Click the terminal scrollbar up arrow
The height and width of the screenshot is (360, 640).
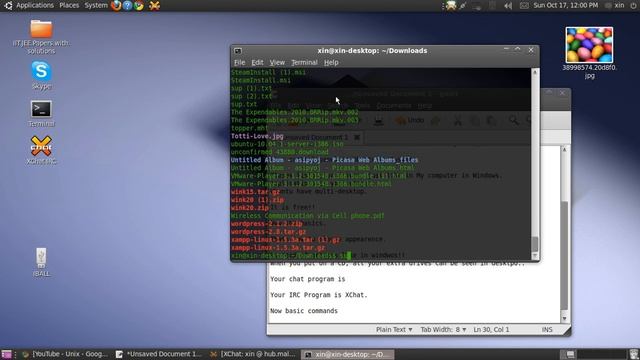[x=535, y=72]
